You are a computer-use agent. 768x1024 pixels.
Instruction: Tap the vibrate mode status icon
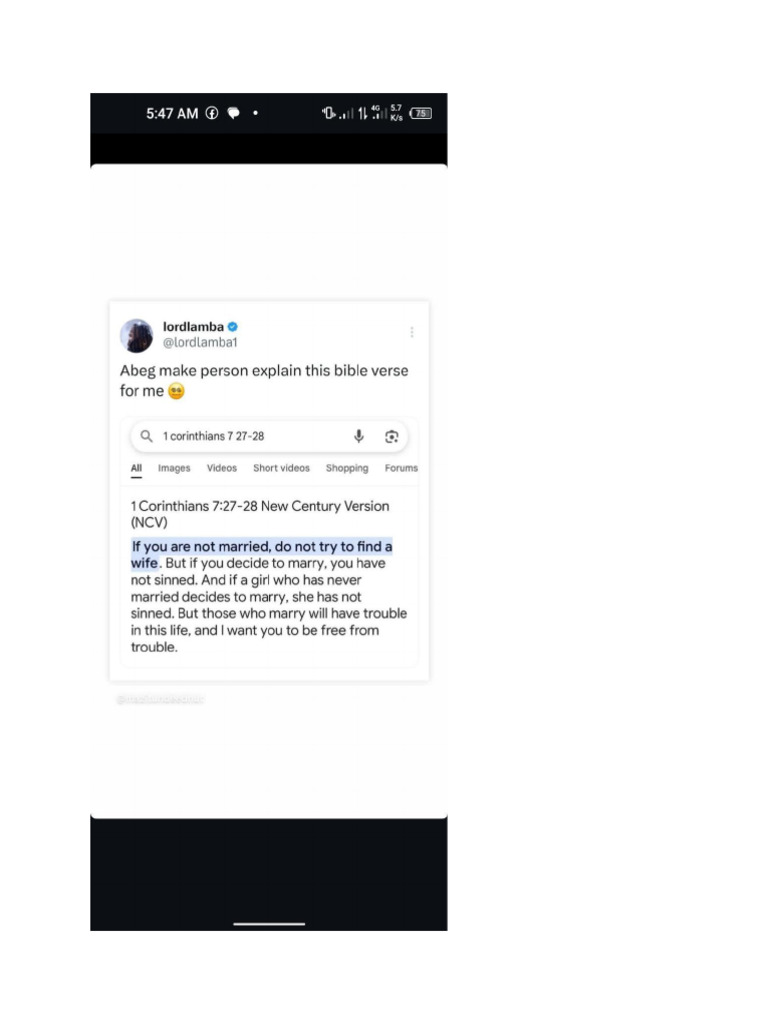[328, 113]
